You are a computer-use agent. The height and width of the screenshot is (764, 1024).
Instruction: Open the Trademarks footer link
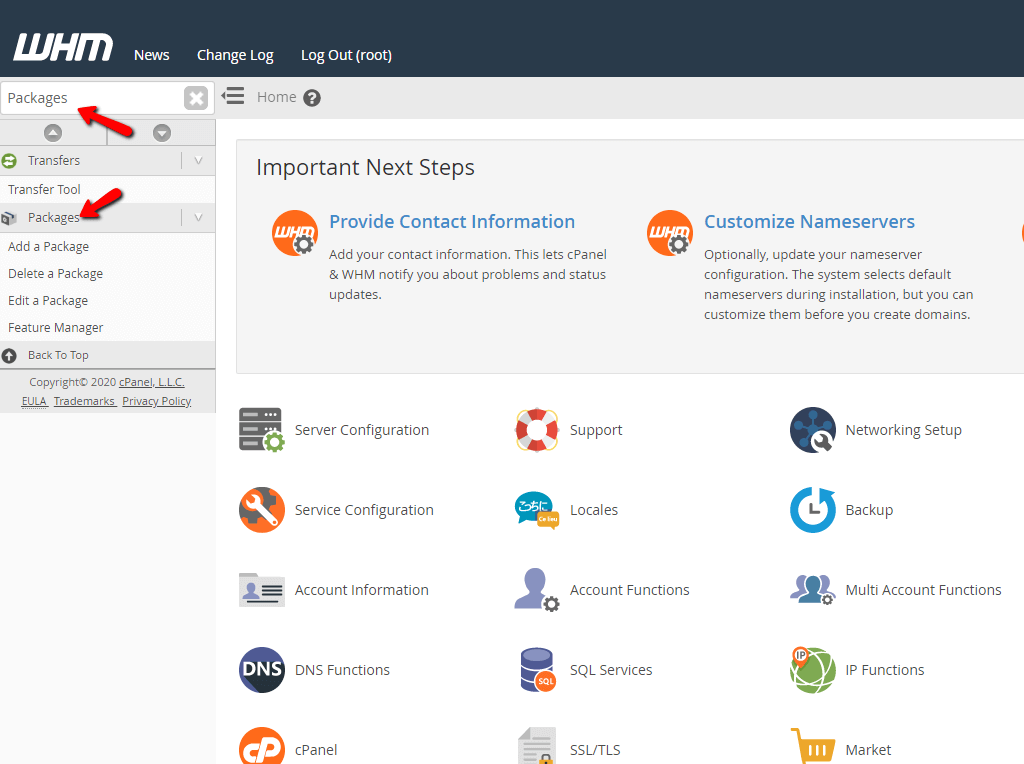click(x=84, y=401)
